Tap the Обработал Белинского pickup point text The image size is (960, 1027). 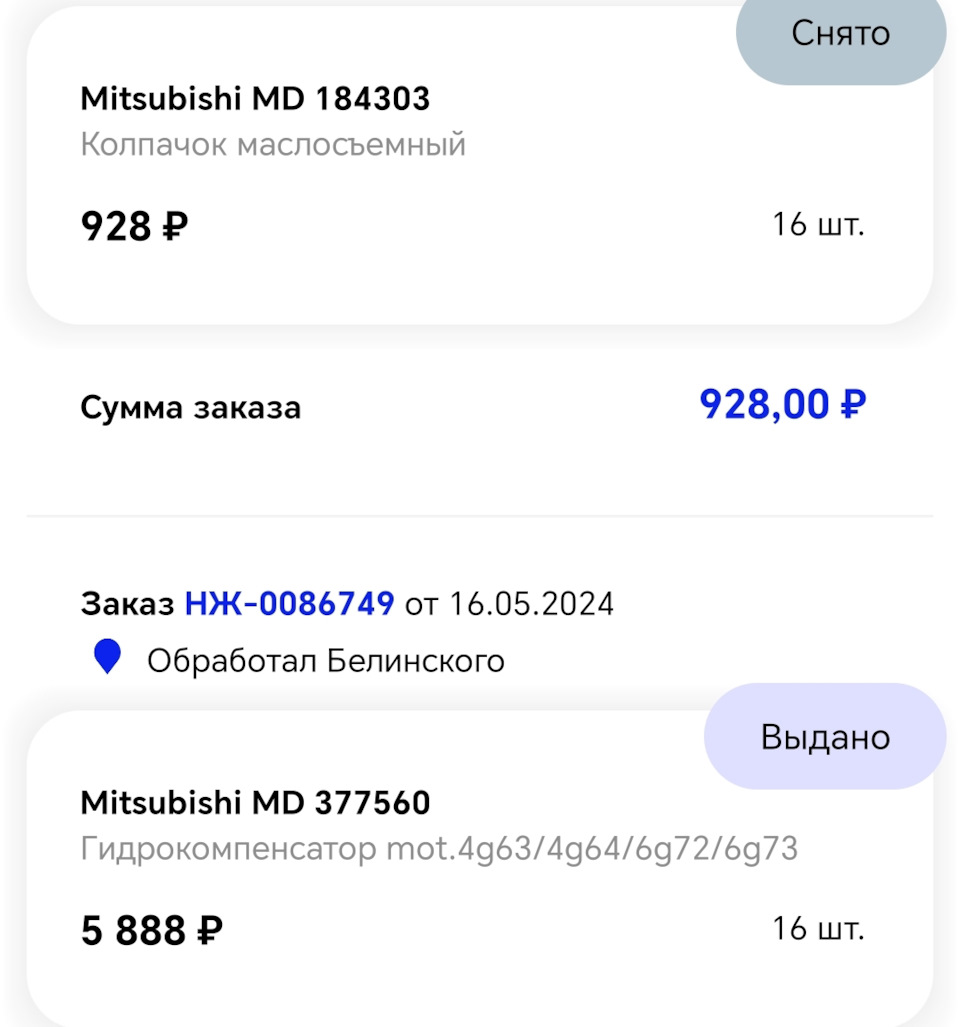326,660
